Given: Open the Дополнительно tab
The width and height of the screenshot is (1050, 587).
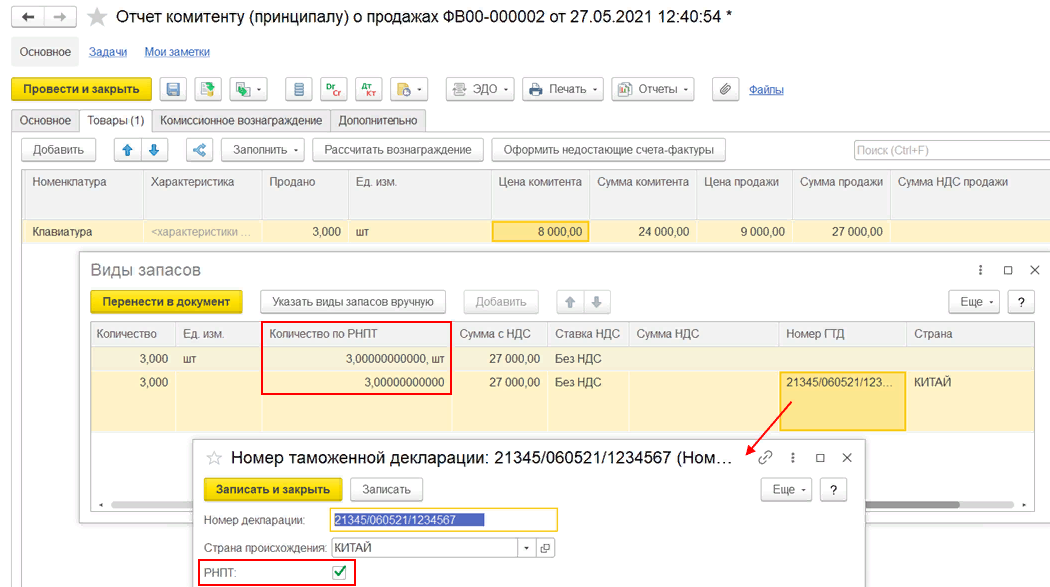Looking at the screenshot, I should point(378,120).
